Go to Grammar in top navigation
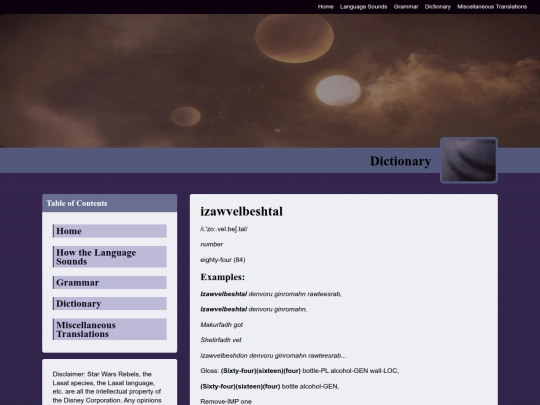 (x=406, y=7)
